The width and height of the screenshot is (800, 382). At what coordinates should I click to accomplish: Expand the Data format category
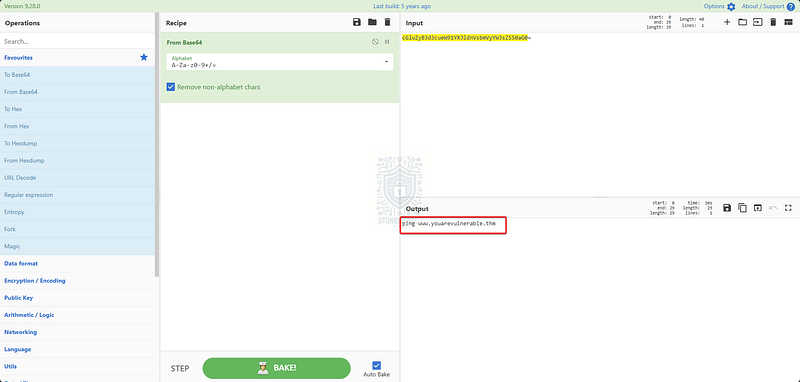(x=78, y=264)
